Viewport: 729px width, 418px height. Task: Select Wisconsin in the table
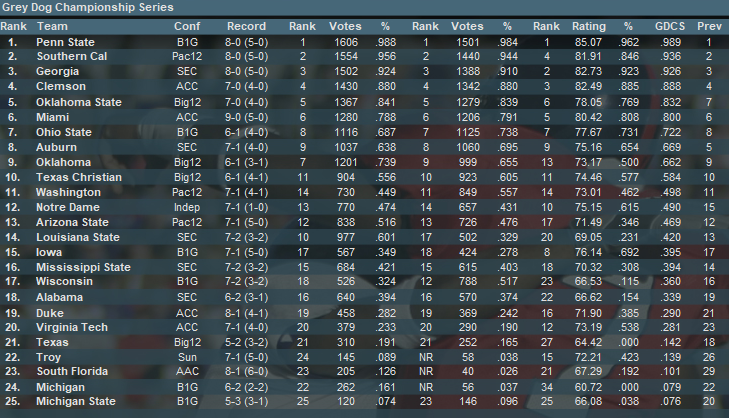coord(65,281)
